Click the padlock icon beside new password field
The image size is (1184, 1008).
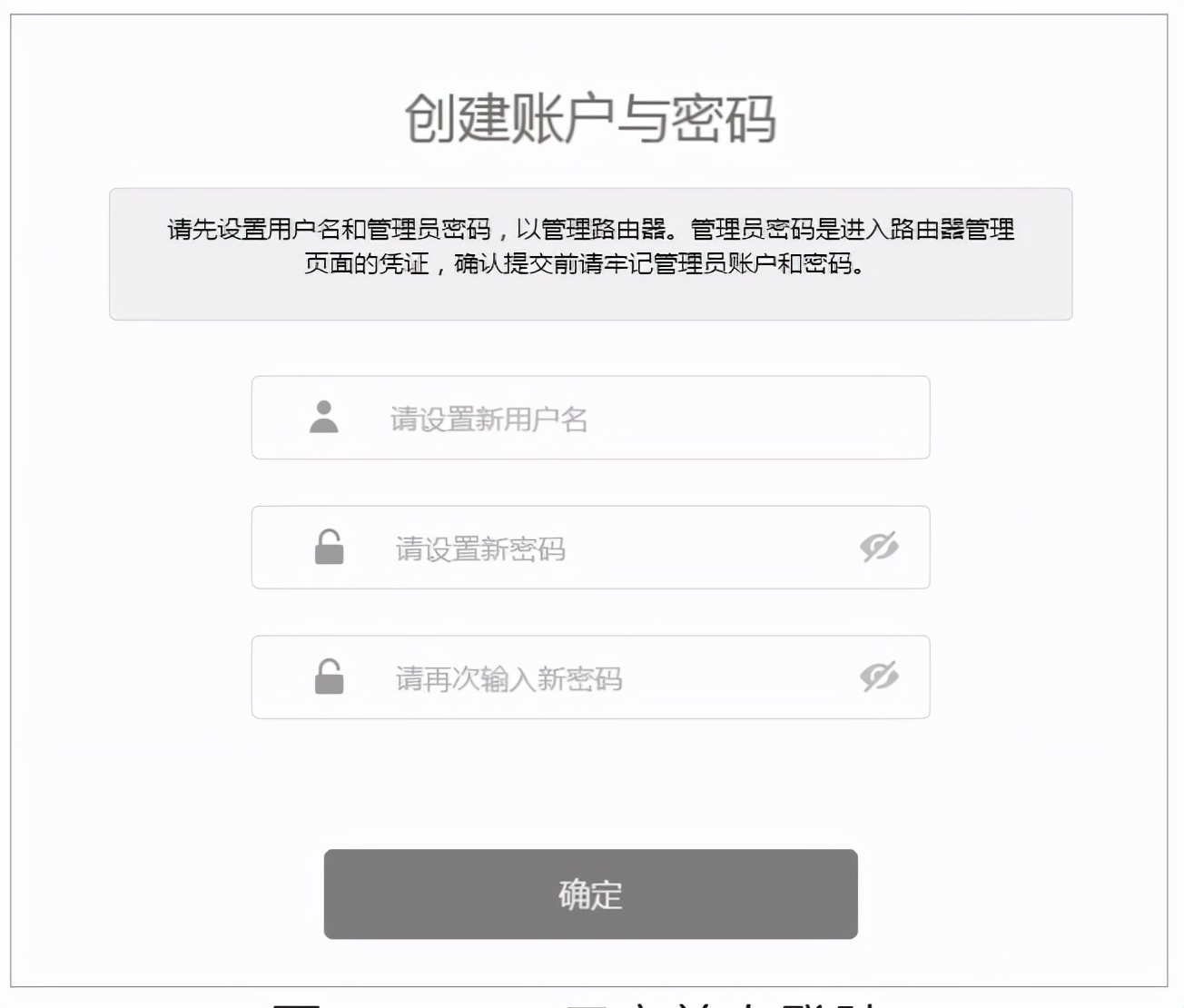[329, 548]
